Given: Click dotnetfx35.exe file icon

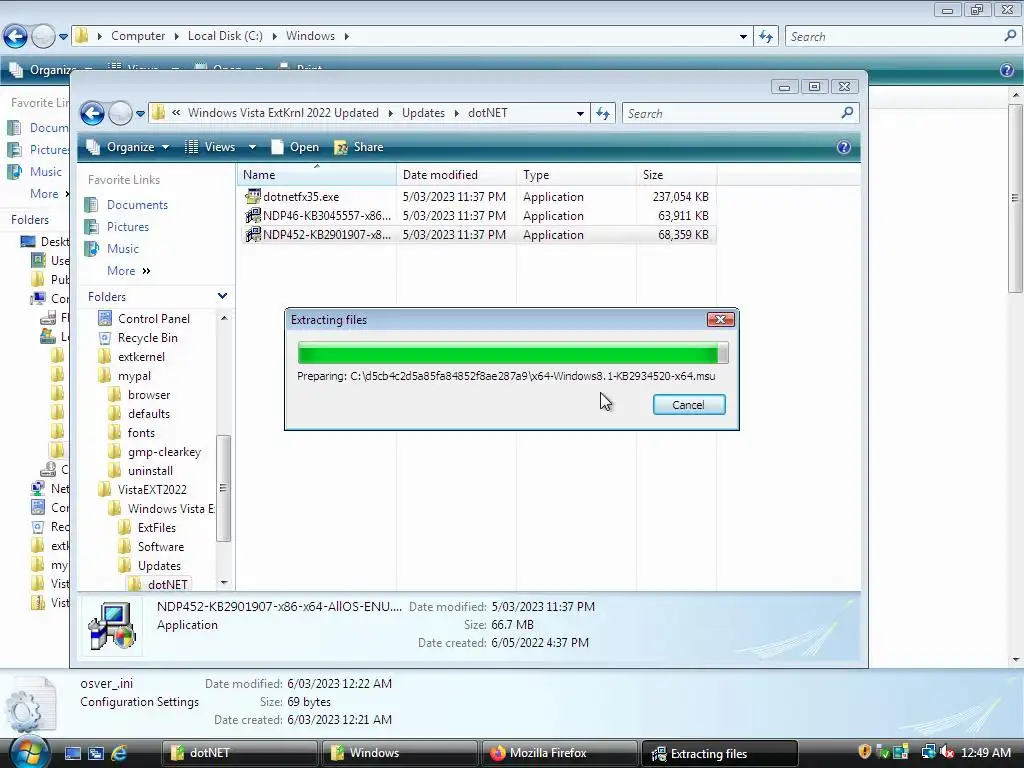Looking at the screenshot, I should point(252,197).
